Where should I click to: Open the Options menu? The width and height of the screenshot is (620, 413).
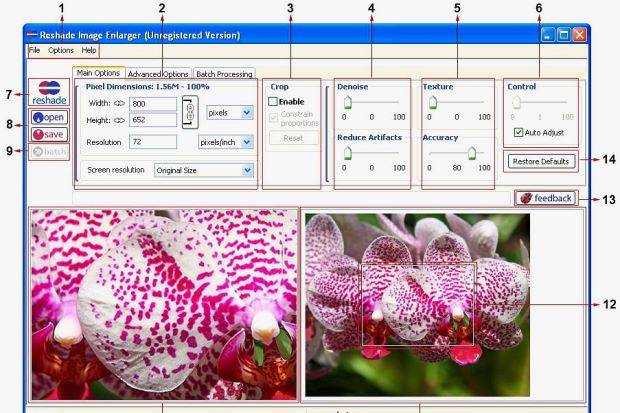pyautogui.click(x=61, y=50)
